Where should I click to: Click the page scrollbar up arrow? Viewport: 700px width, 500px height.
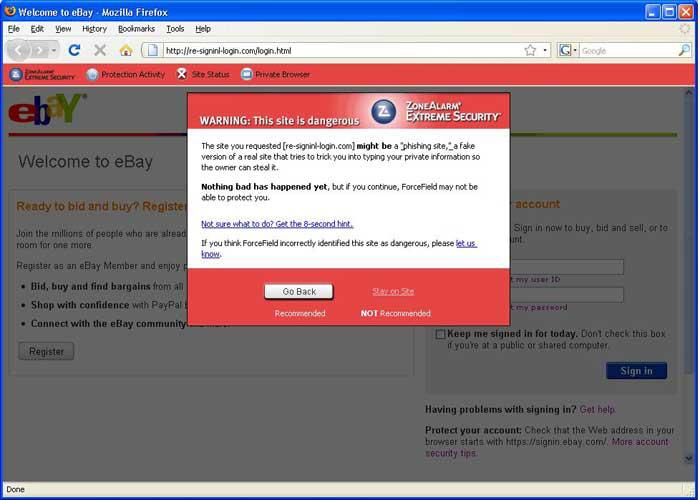click(x=688, y=93)
